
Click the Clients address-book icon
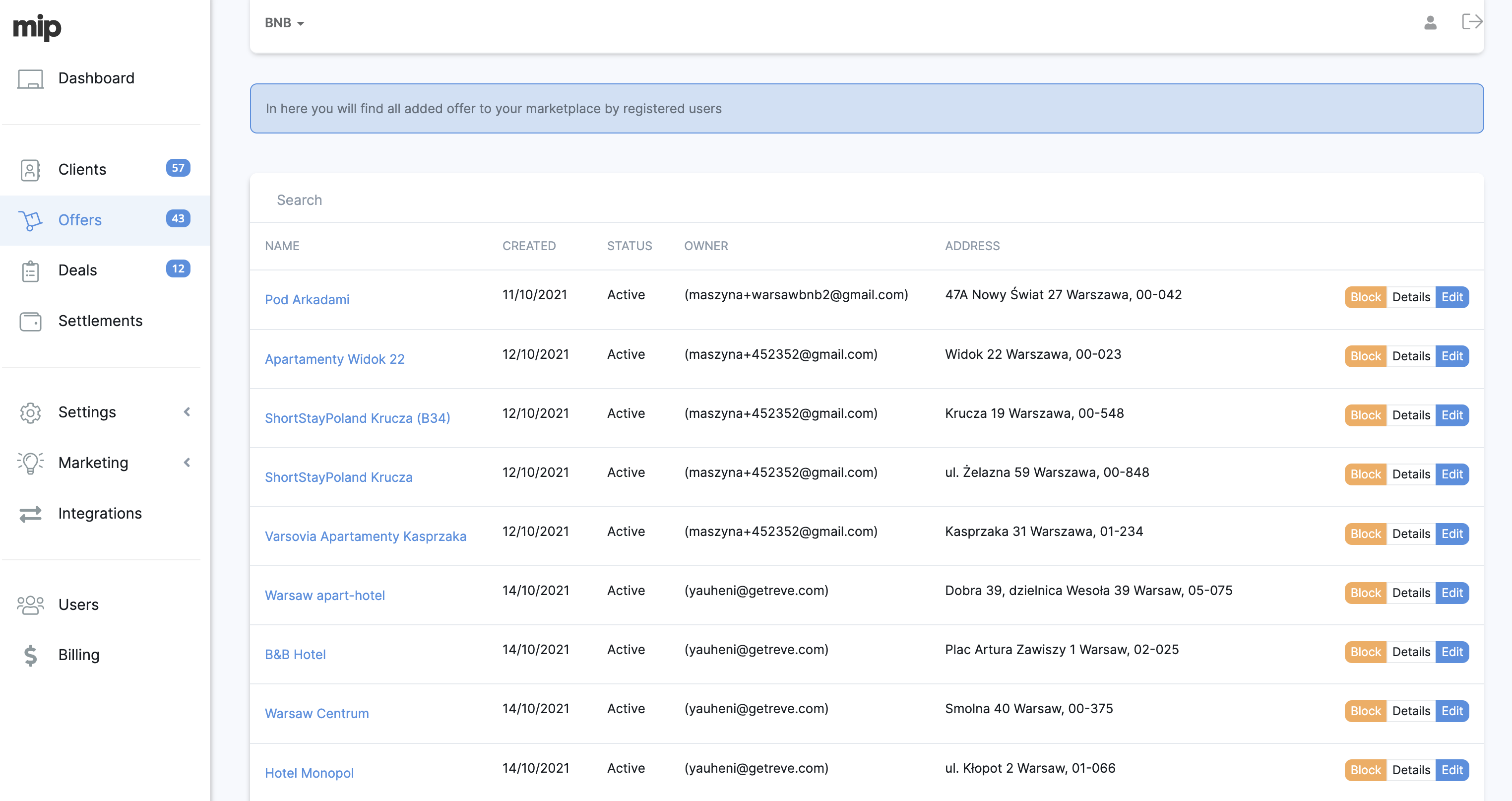click(x=30, y=170)
